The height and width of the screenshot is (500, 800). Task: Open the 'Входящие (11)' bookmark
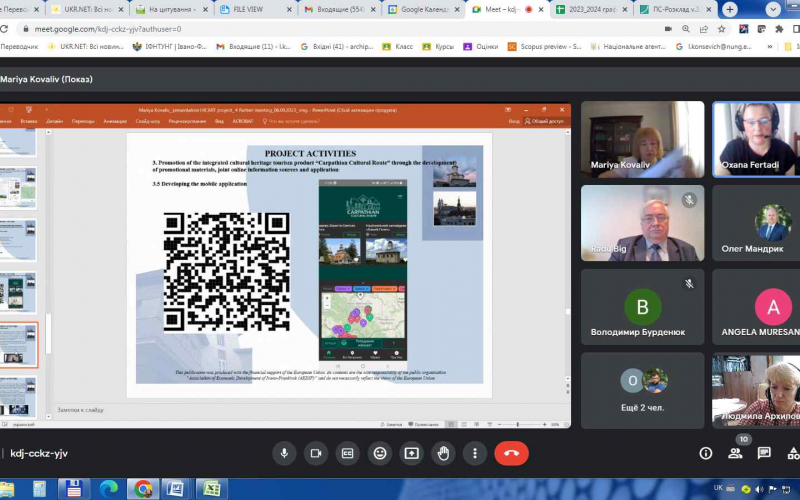coord(253,46)
